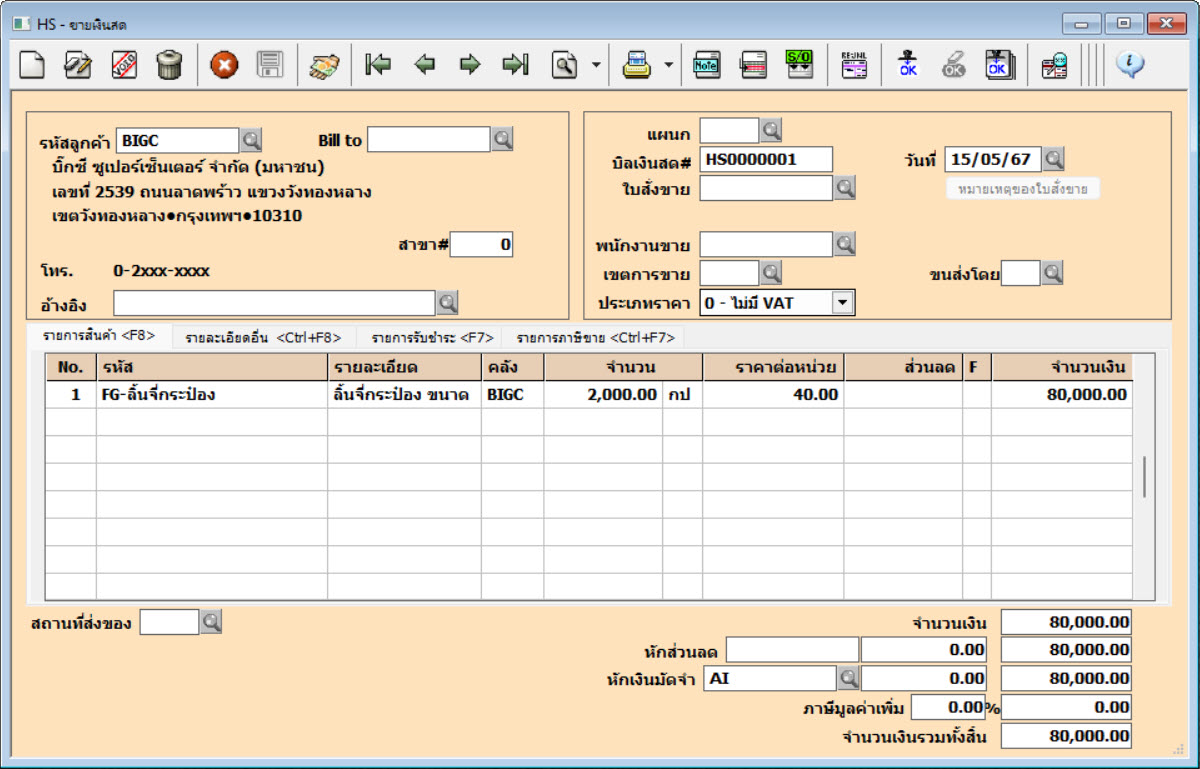Open lookup for เขตการขาย field

pyautogui.click(x=771, y=273)
